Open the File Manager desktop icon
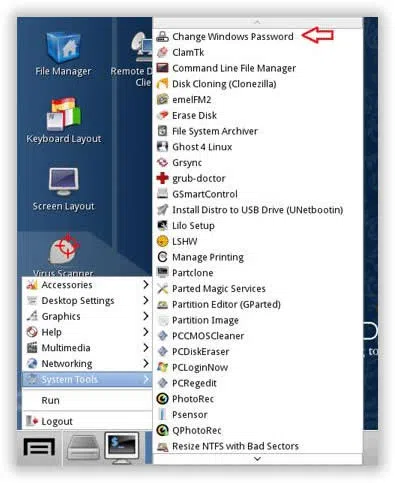 point(63,53)
